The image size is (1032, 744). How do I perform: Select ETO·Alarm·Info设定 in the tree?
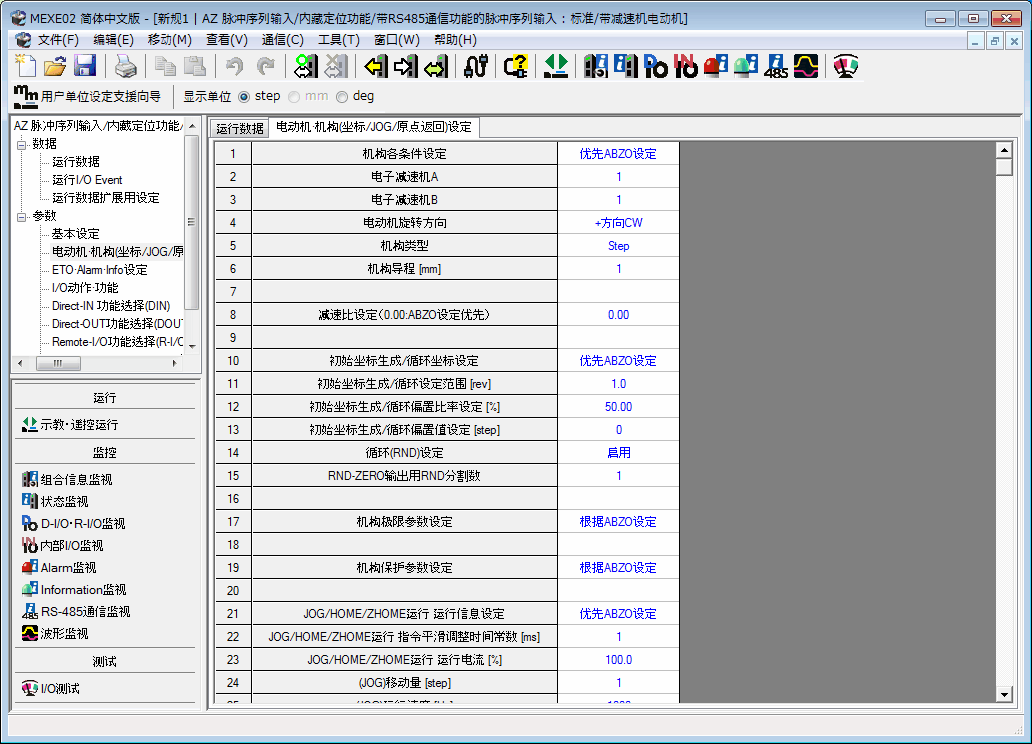99,270
